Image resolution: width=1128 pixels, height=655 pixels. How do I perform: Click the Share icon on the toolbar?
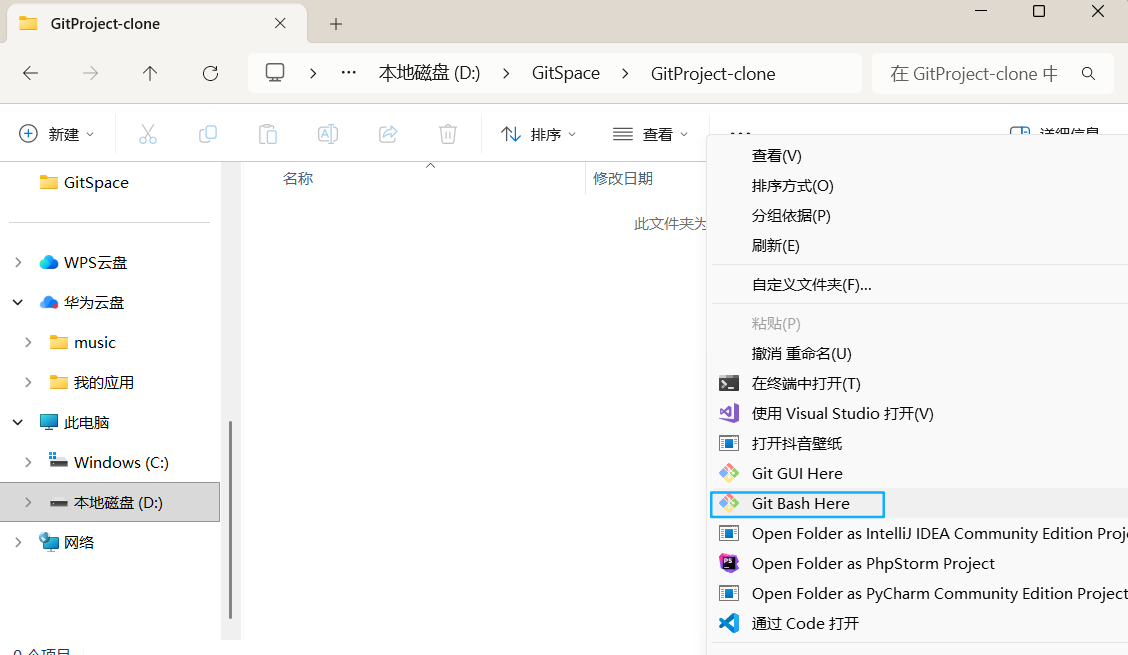tap(388, 133)
